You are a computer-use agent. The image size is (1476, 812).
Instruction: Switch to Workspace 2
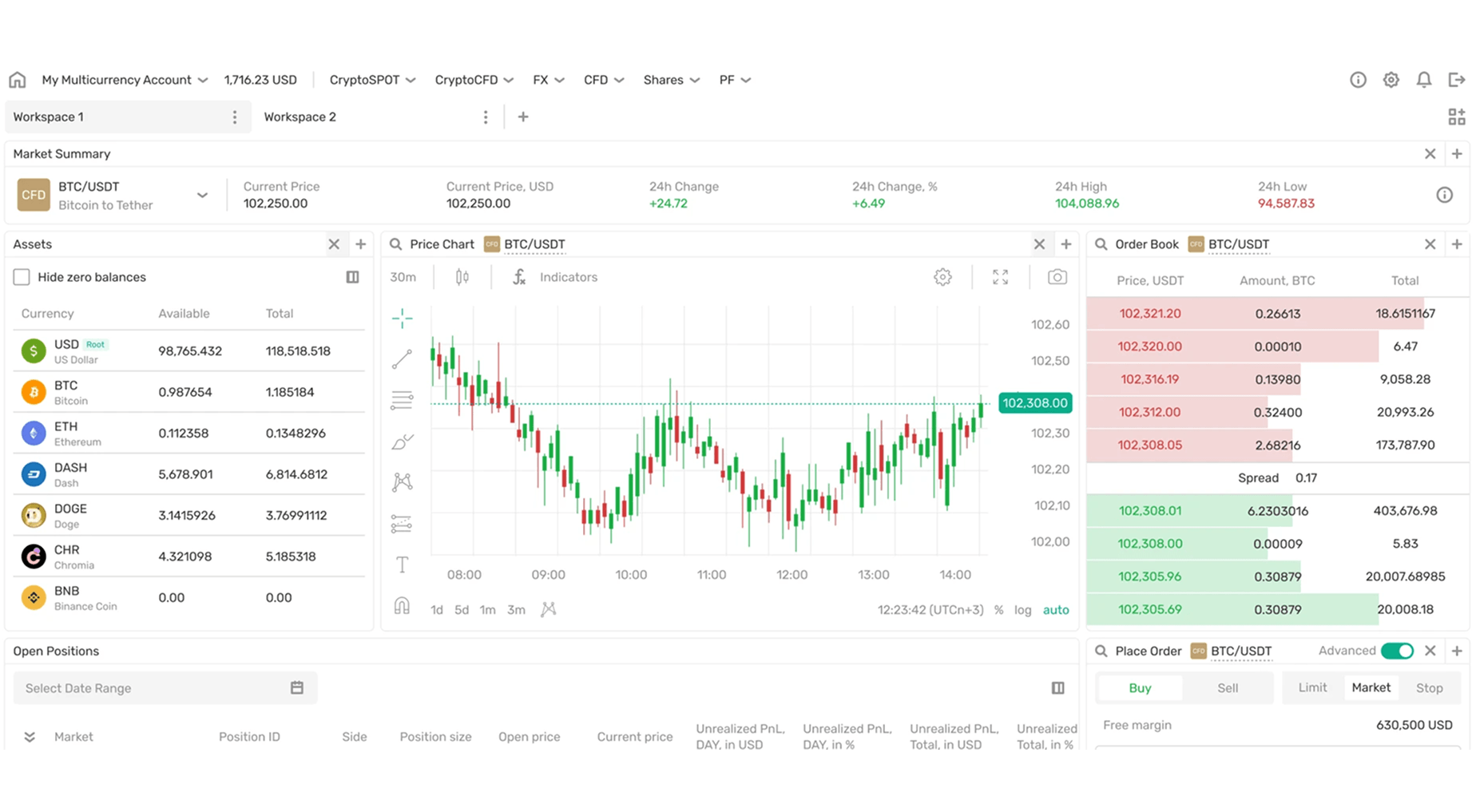[x=300, y=117]
